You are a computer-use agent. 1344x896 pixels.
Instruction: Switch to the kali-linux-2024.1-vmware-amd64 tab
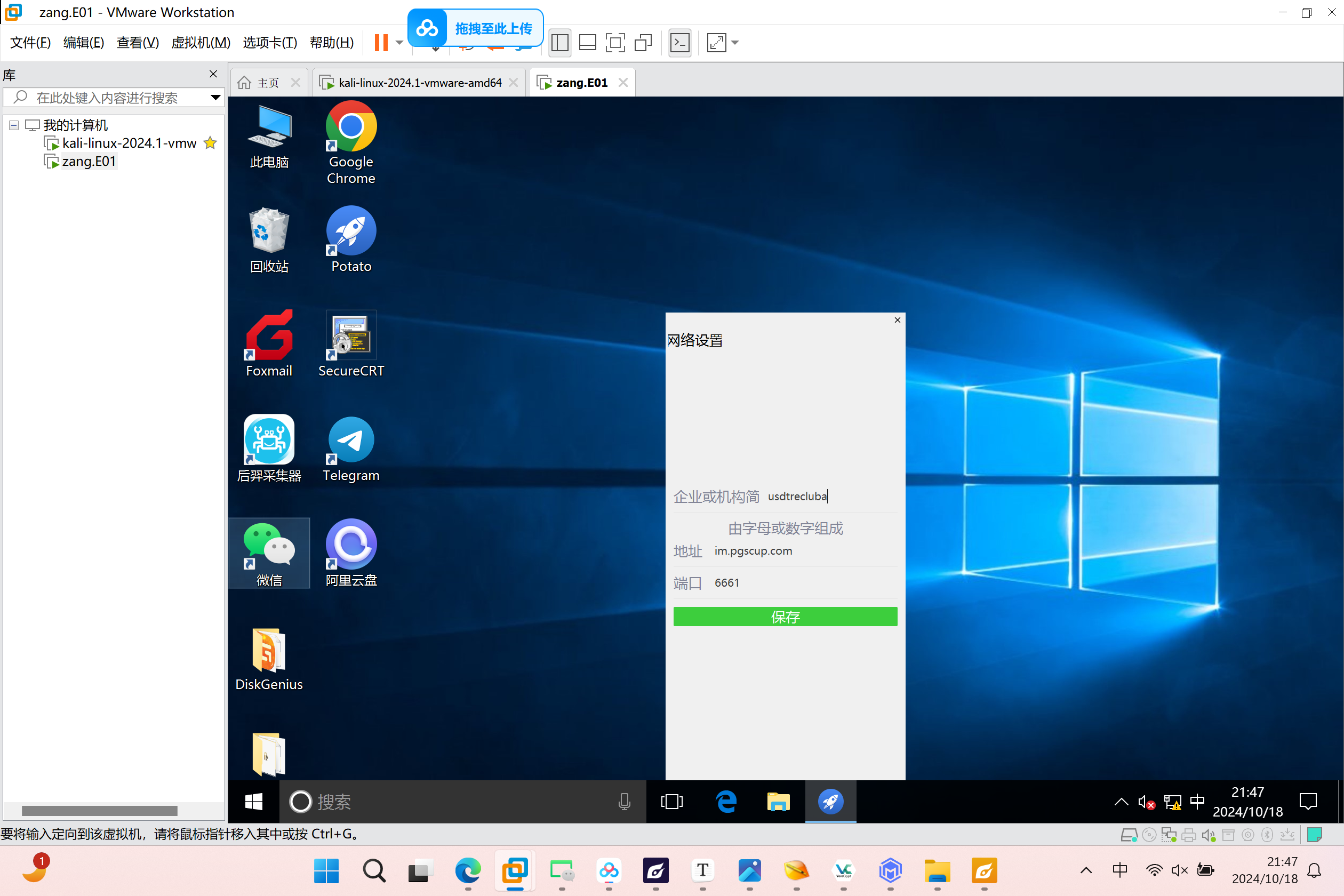419,83
